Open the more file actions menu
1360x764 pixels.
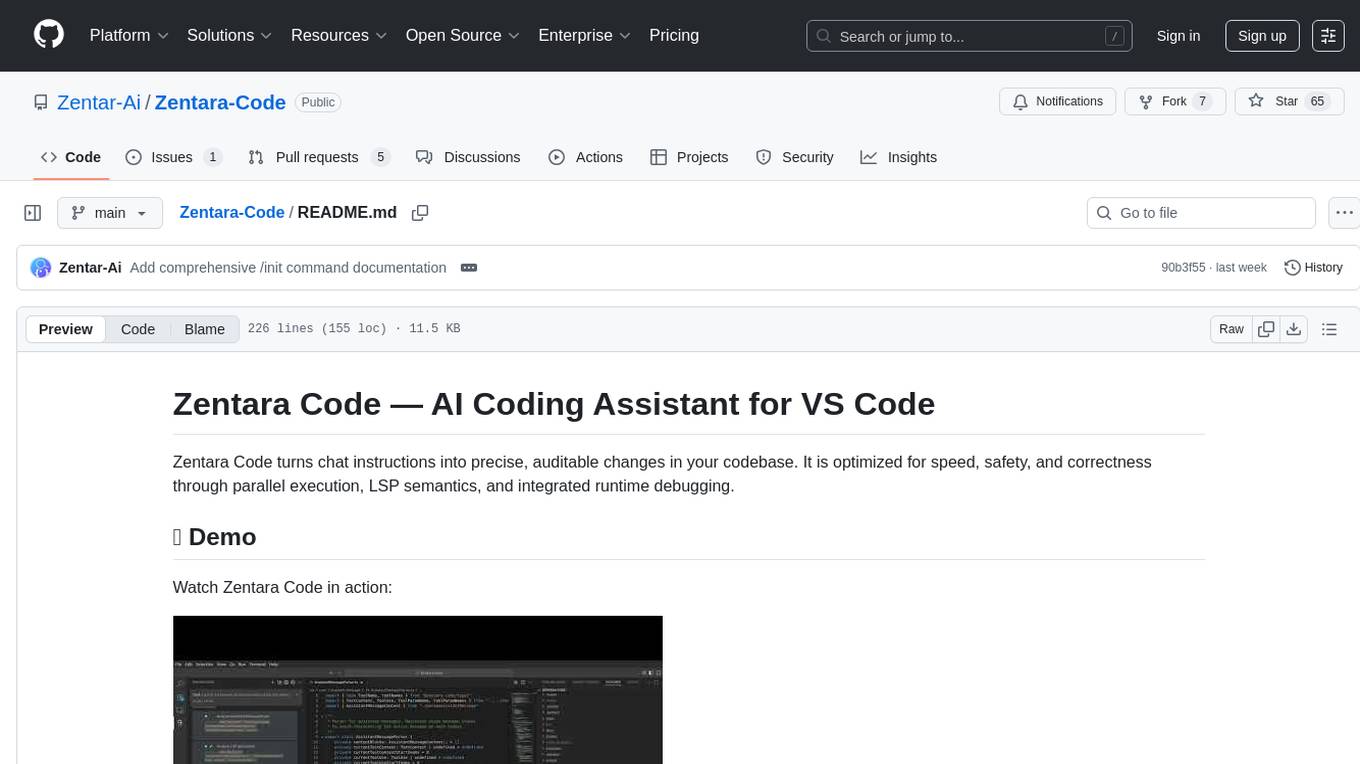click(x=1345, y=213)
